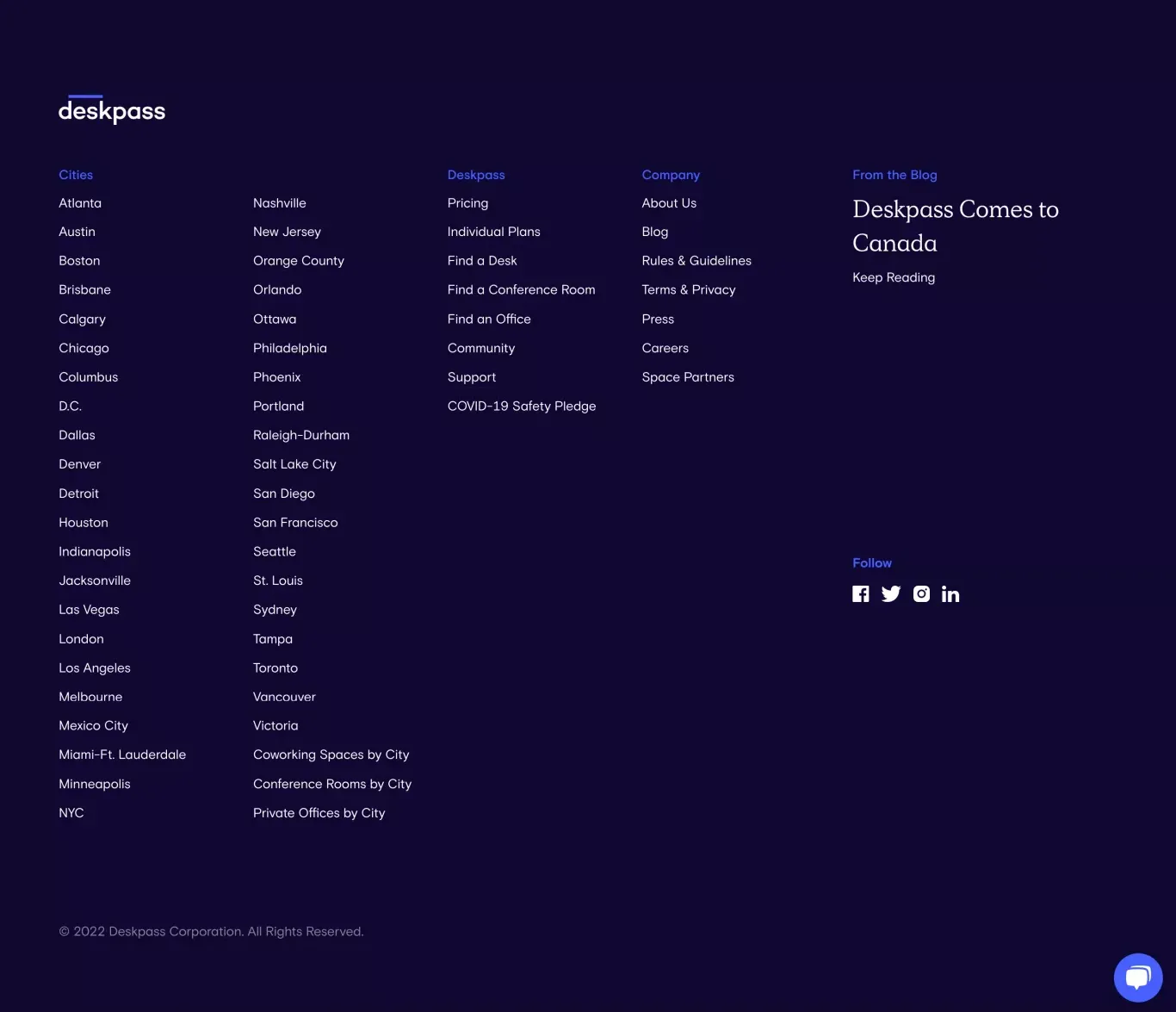Image resolution: width=1176 pixels, height=1012 pixels.
Task: Open Space Partners link
Action: click(688, 377)
